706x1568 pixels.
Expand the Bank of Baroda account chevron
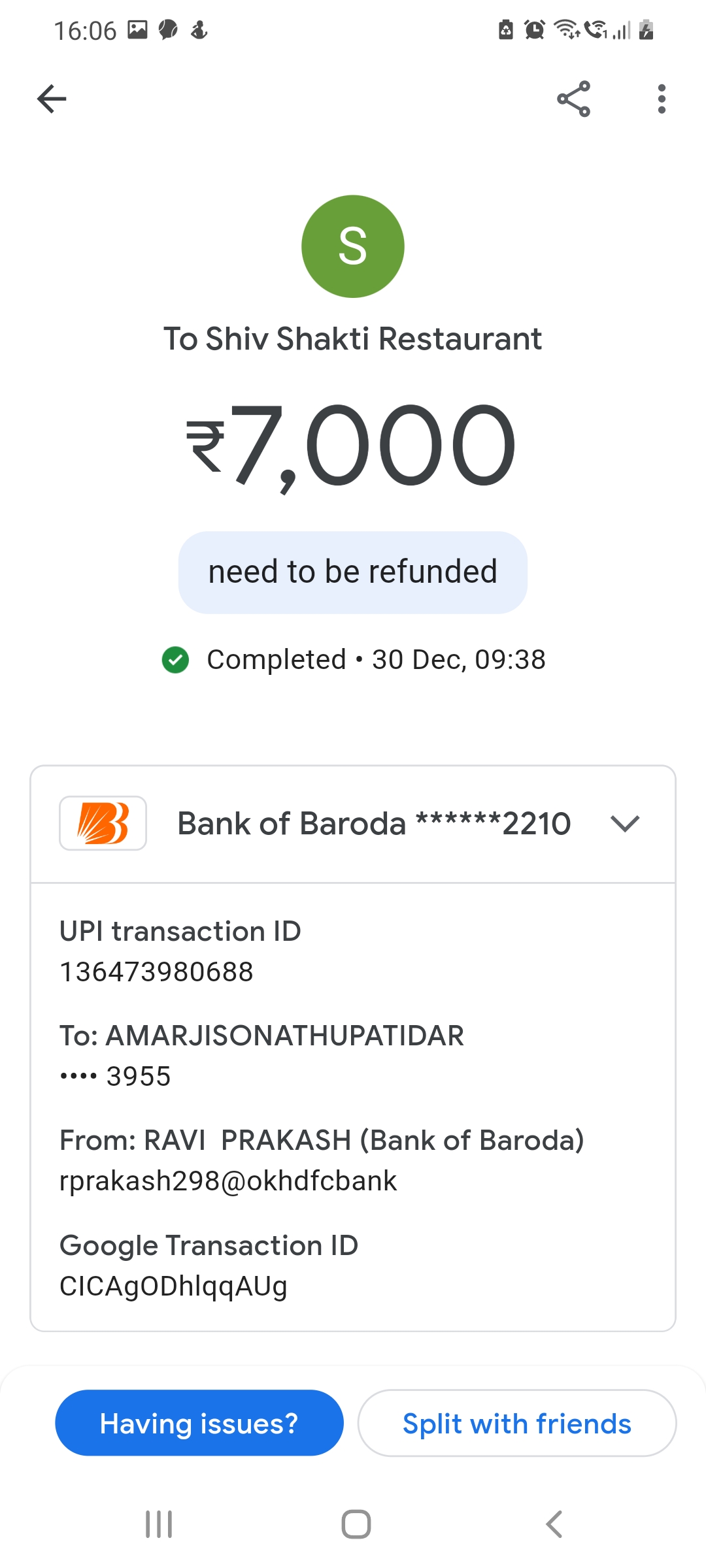[624, 823]
